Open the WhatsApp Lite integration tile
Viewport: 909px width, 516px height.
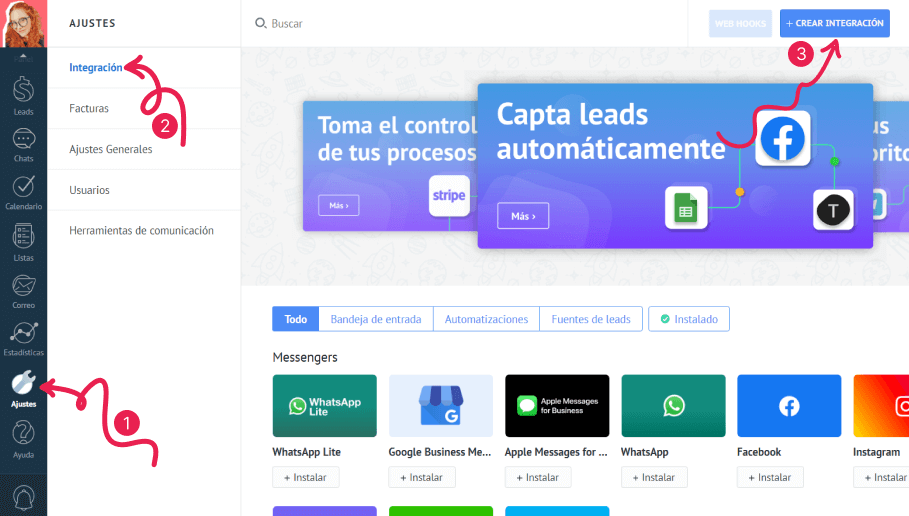point(325,406)
